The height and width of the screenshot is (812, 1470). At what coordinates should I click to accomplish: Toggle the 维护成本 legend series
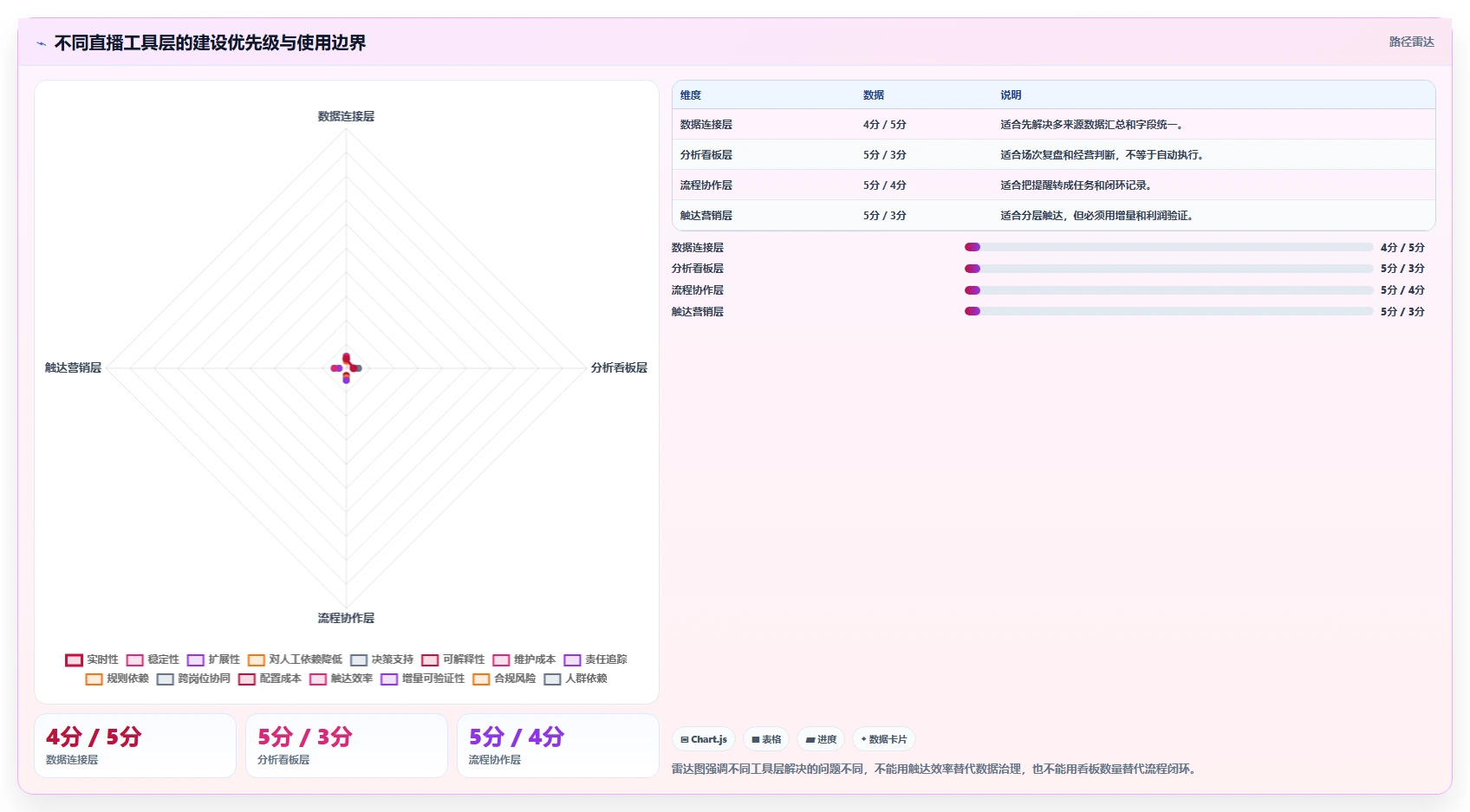pos(524,659)
